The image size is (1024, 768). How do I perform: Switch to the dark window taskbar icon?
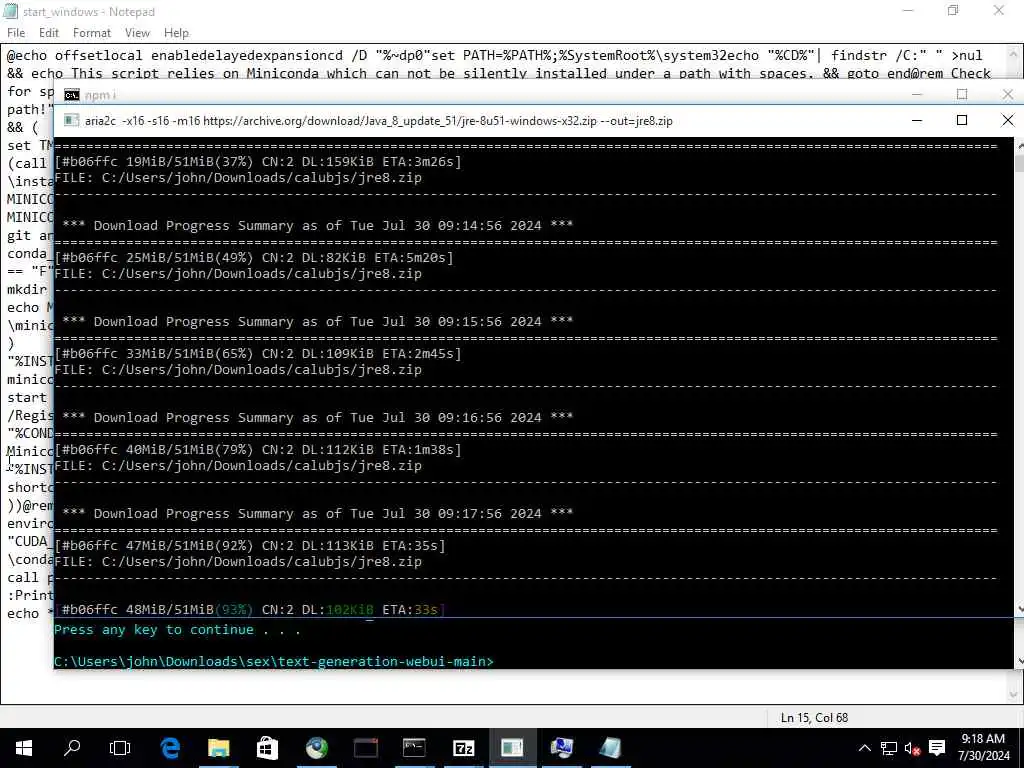(366, 748)
